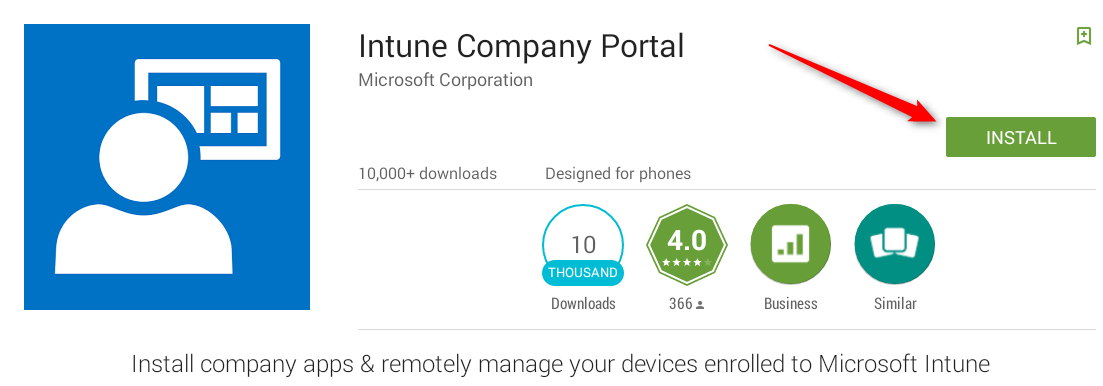Click the Intune Company Portal title

(521, 46)
